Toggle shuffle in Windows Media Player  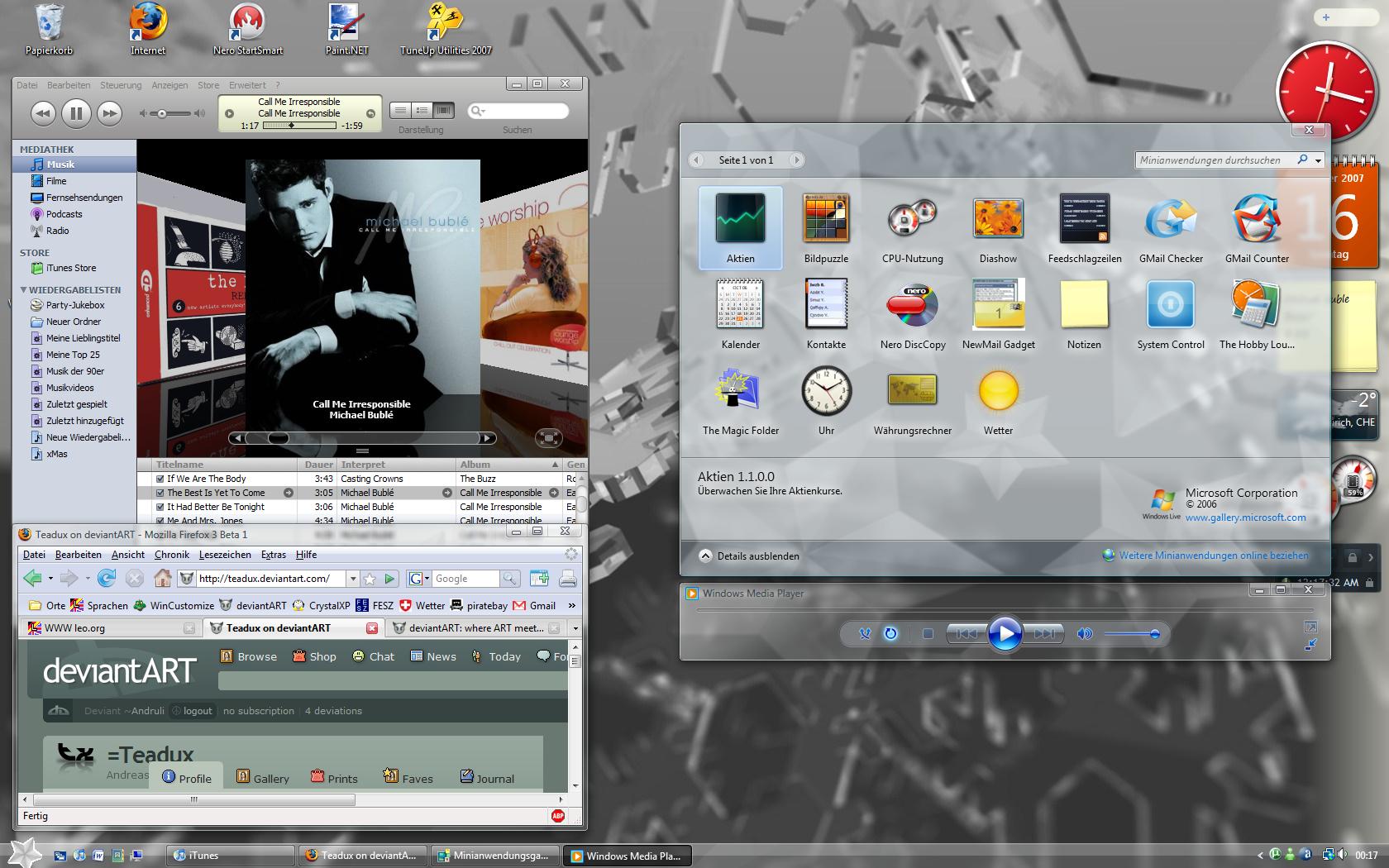coord(865,634)
